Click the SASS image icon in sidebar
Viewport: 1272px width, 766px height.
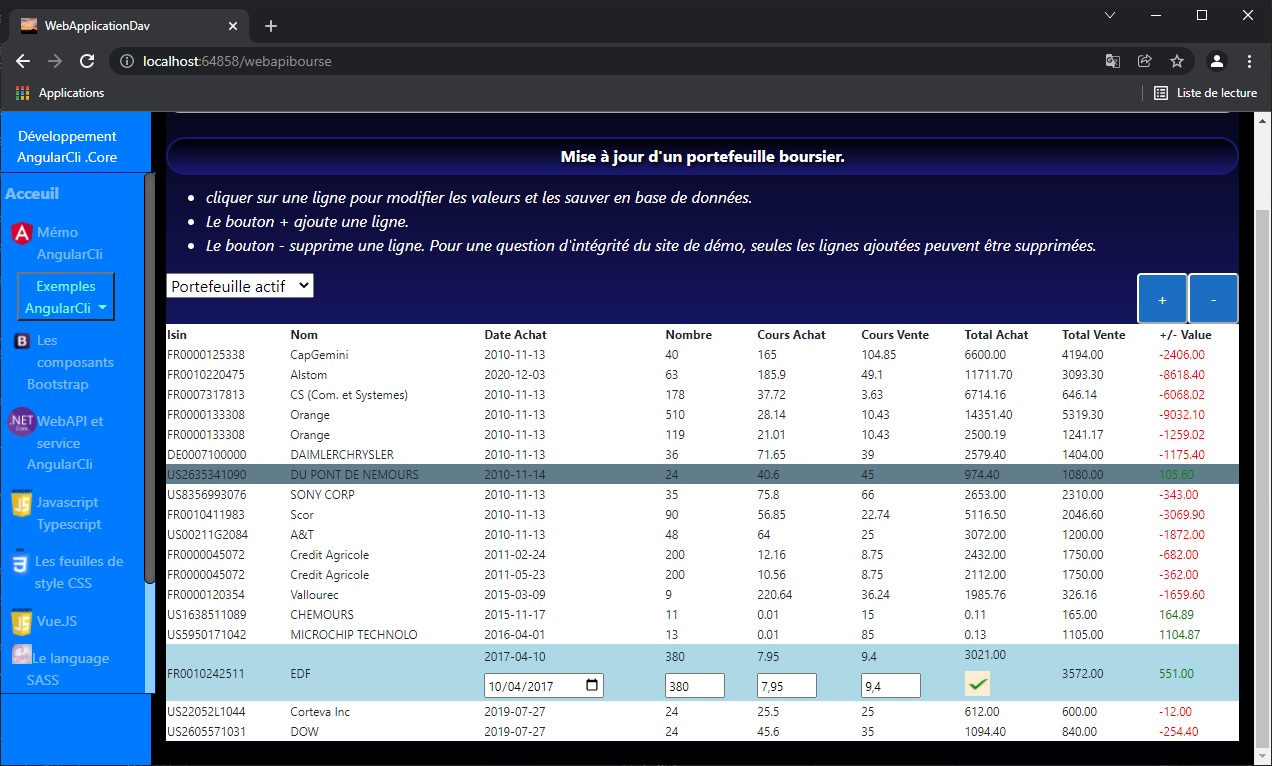[x=22, y=655]
